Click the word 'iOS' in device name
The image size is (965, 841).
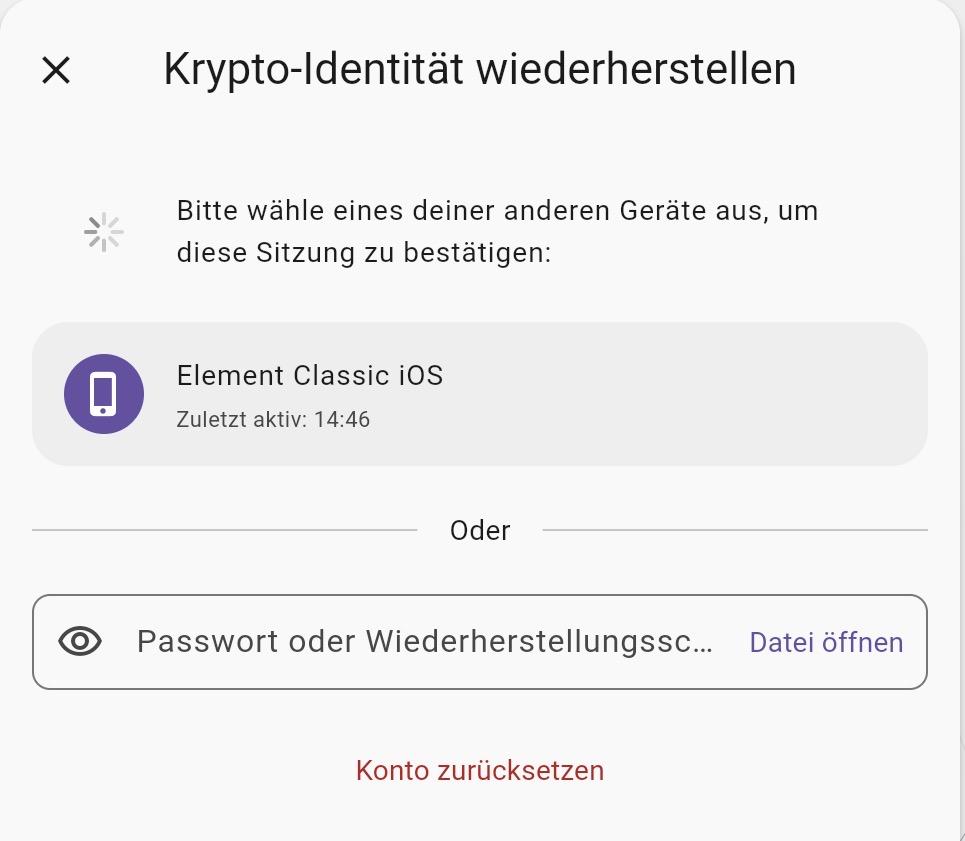[x=421, y=375]
